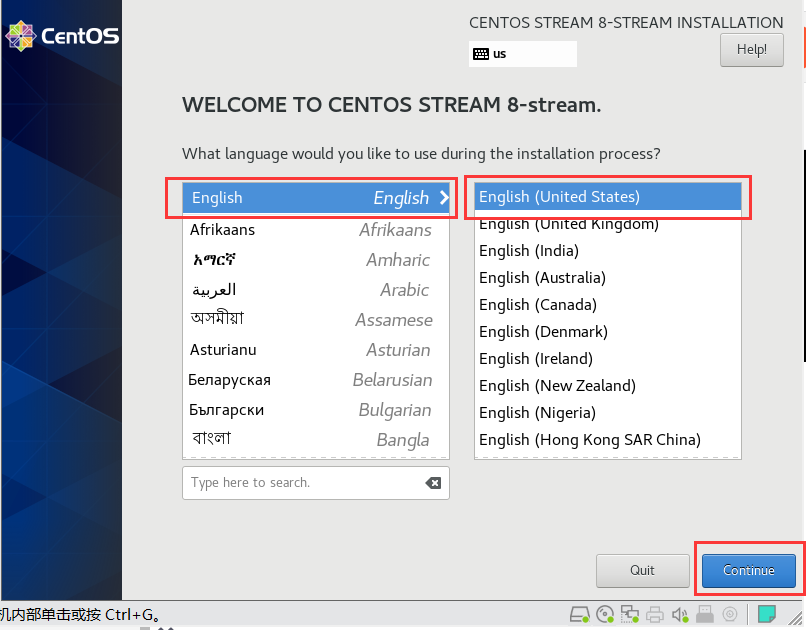Image resolution: width=806 pixels, height=630 pixels.
Task: Select English in the language list
Action: click(x=316, y=198)
